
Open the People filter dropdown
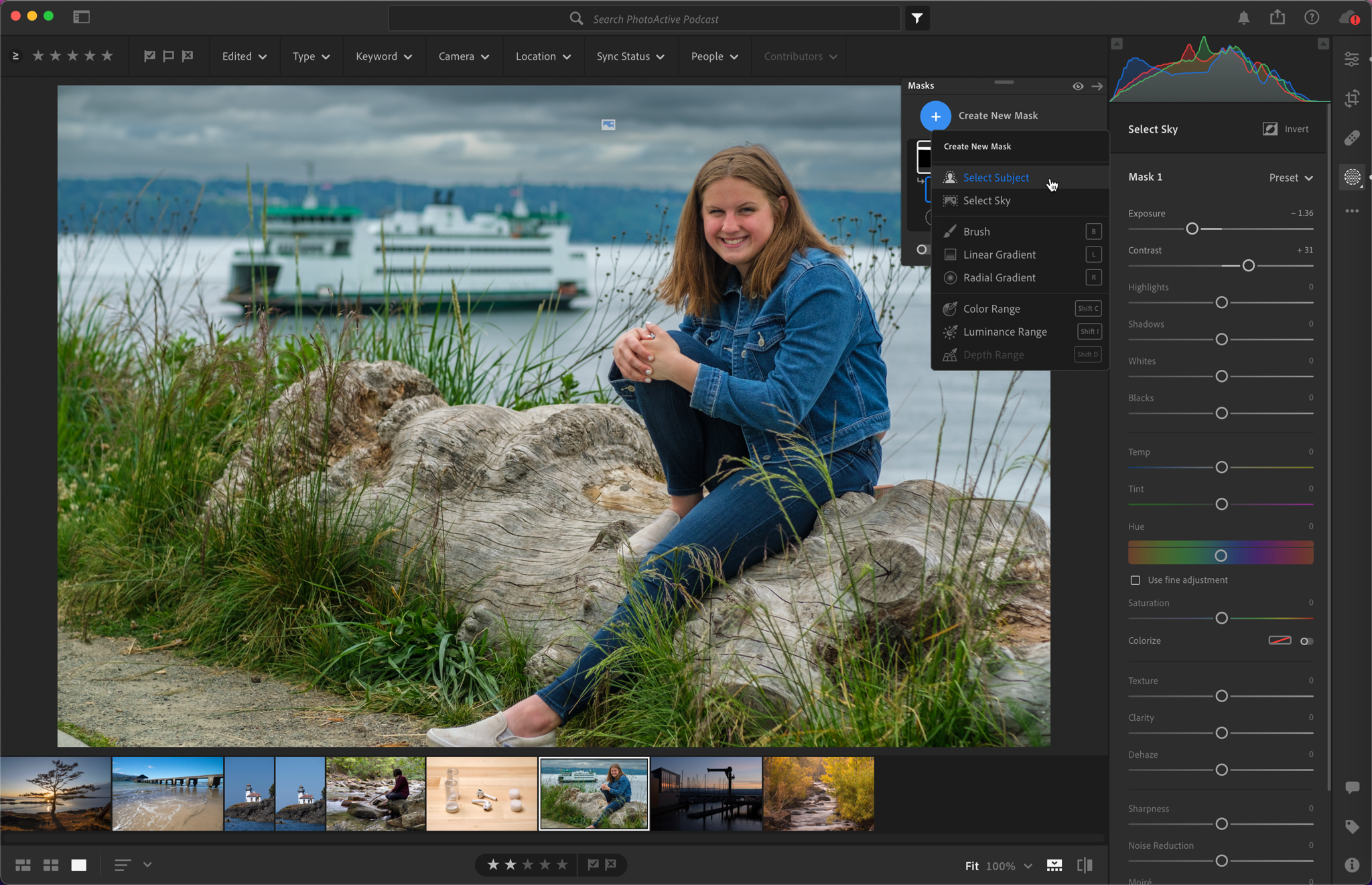point(715,56)
